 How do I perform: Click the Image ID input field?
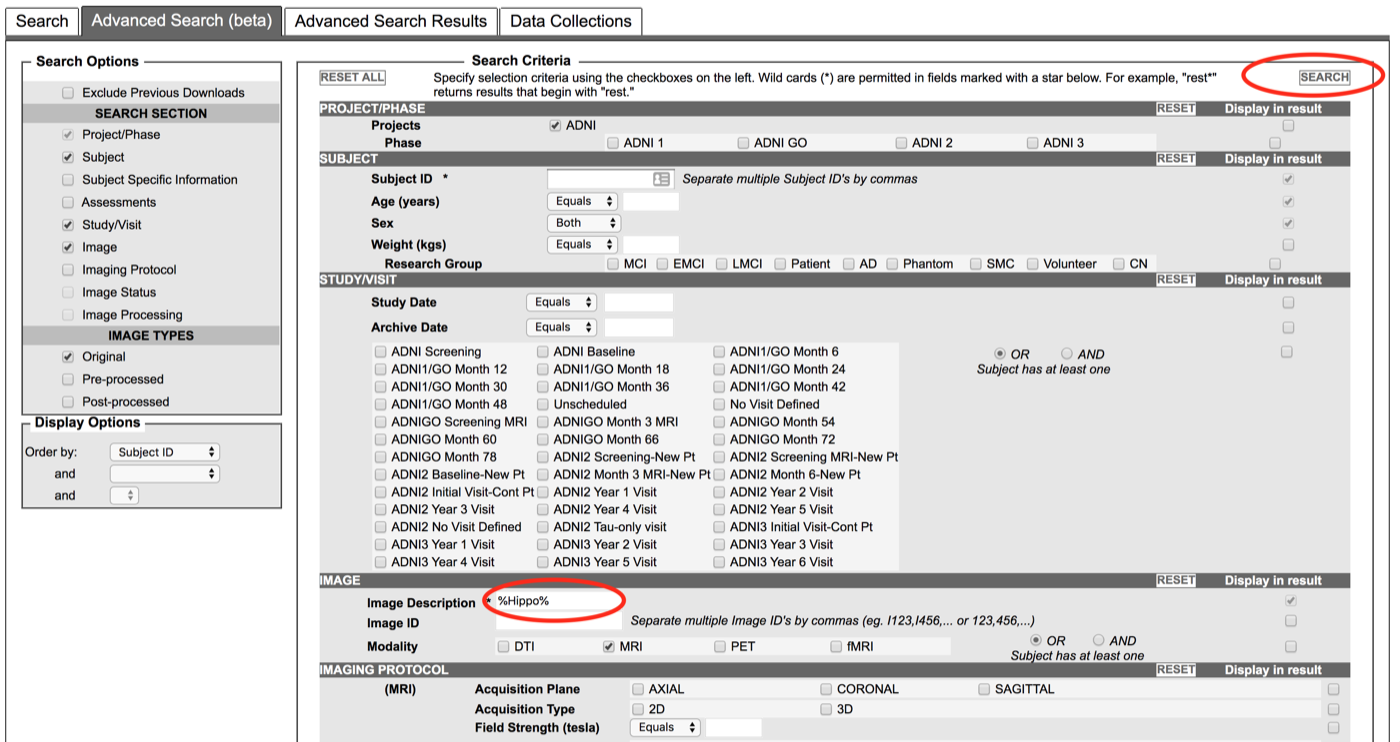coord(558,622)
